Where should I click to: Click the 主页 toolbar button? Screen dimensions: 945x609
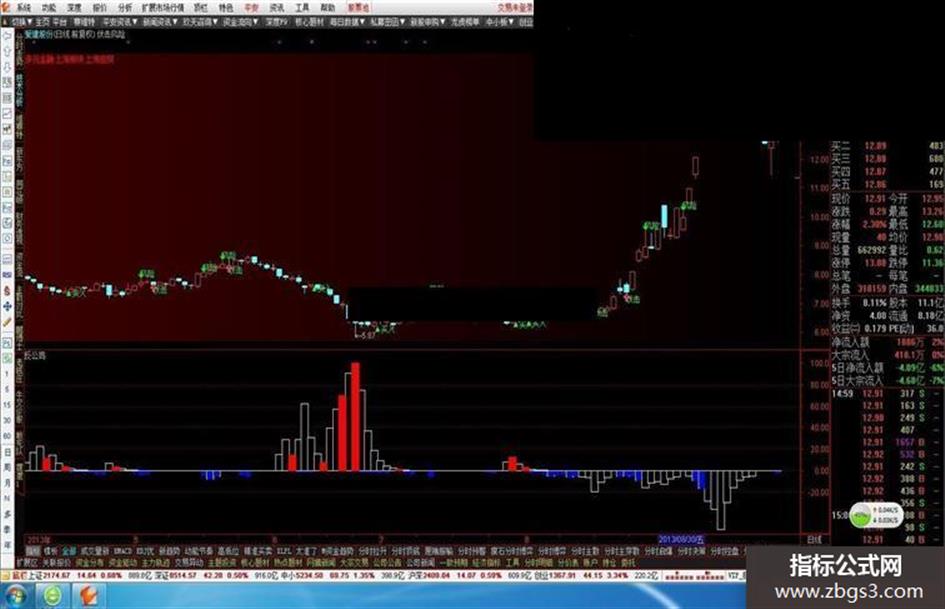point(42,22)
